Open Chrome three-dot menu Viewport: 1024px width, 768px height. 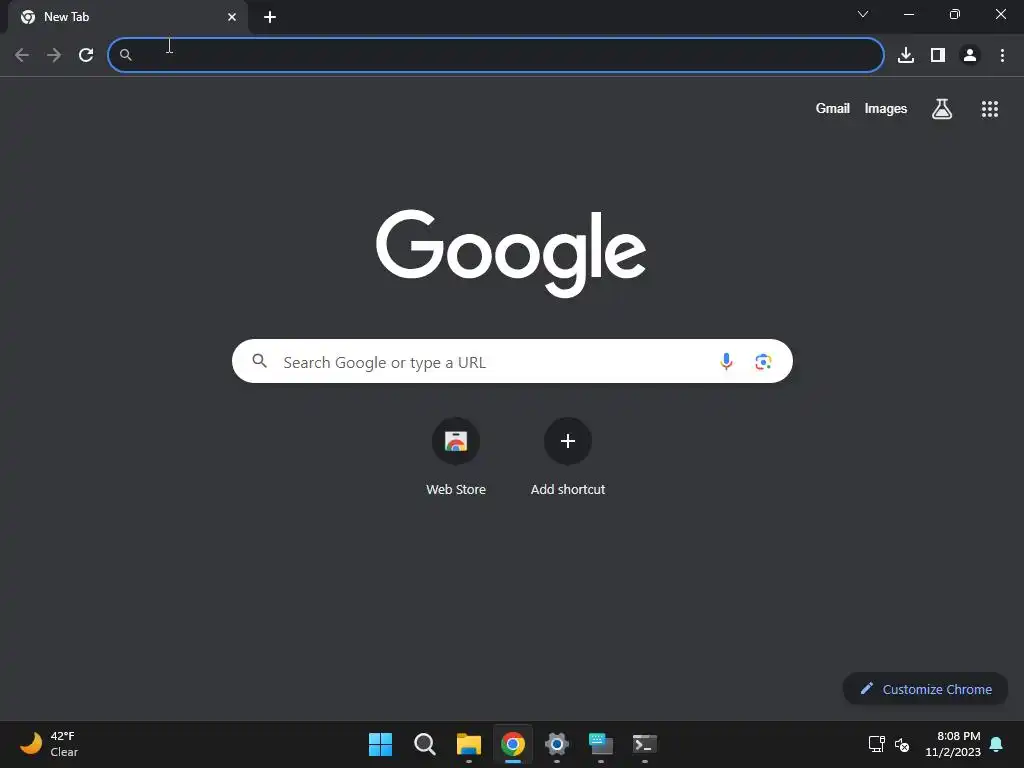[x=1002, y=55]
